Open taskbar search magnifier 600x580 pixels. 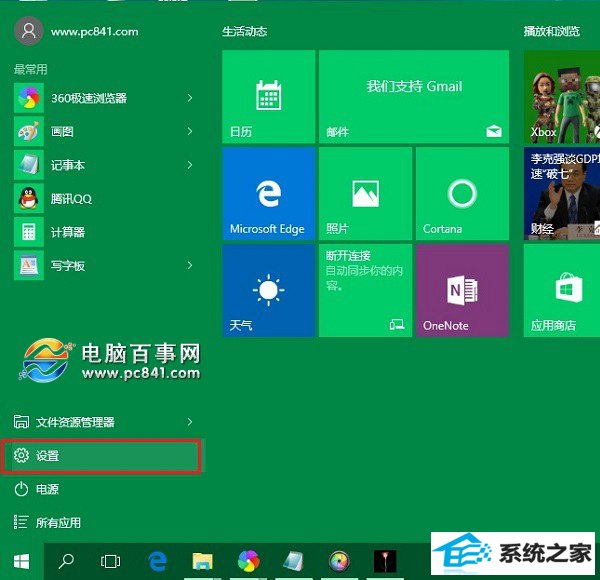66,562
